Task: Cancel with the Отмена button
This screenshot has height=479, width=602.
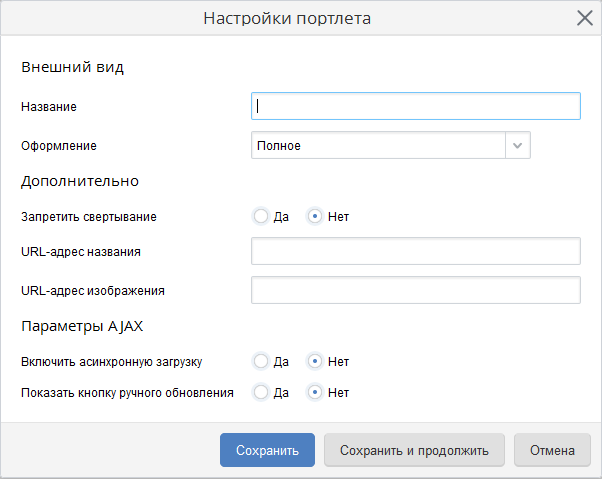Action: tap(552, 450)
